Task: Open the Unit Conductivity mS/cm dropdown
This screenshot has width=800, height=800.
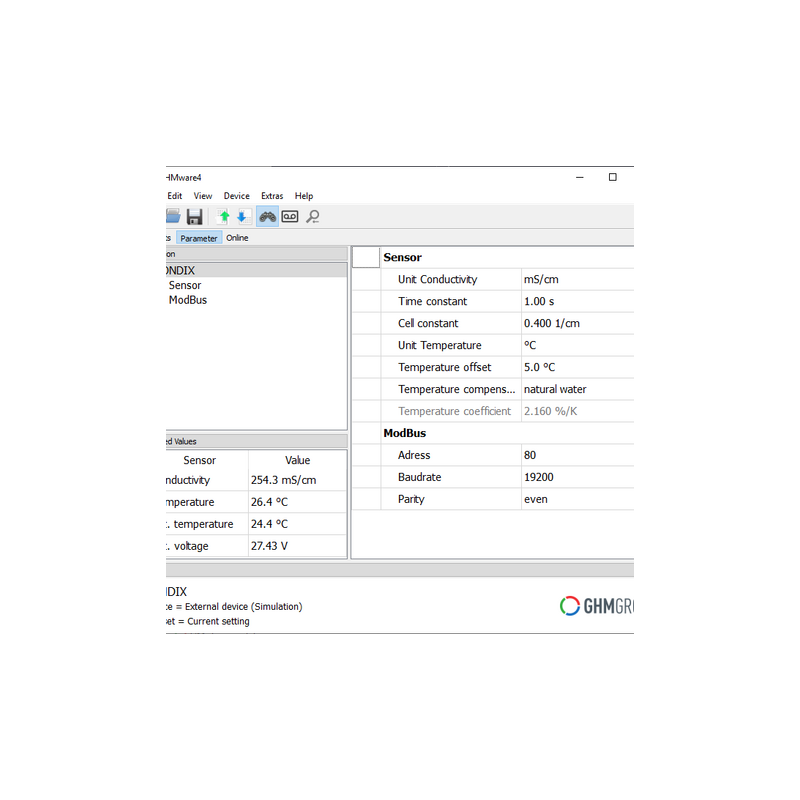Action: [x=545, y=279]
